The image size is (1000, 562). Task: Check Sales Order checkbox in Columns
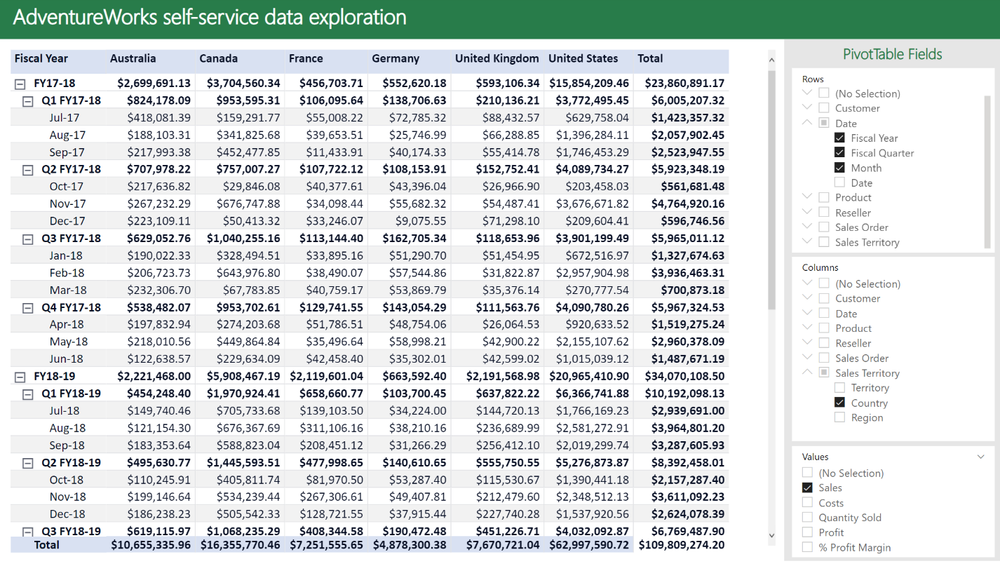click(824, 358)
